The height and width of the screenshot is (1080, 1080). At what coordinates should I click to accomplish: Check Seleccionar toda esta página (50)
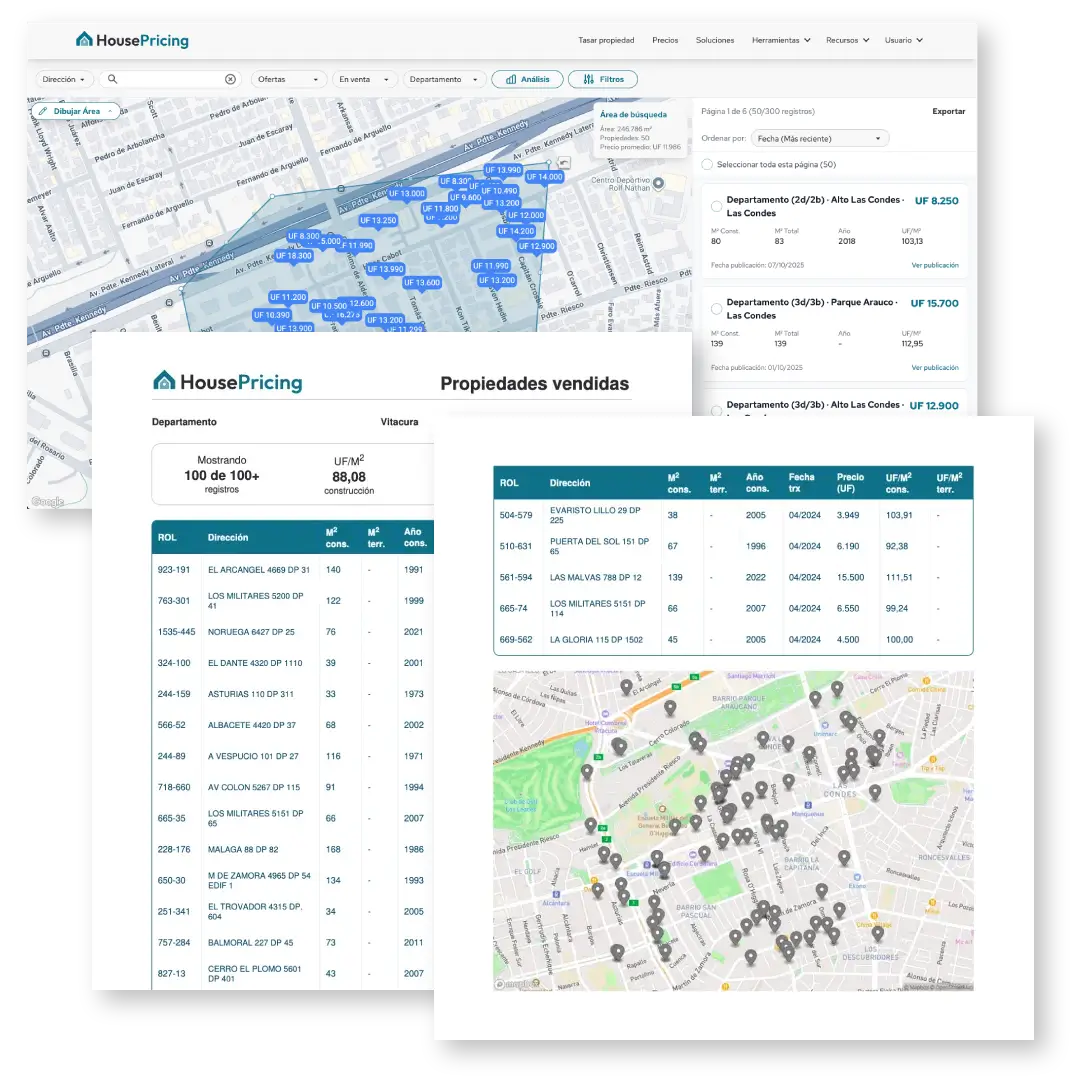pyautogui.click(x=707, y=165)
